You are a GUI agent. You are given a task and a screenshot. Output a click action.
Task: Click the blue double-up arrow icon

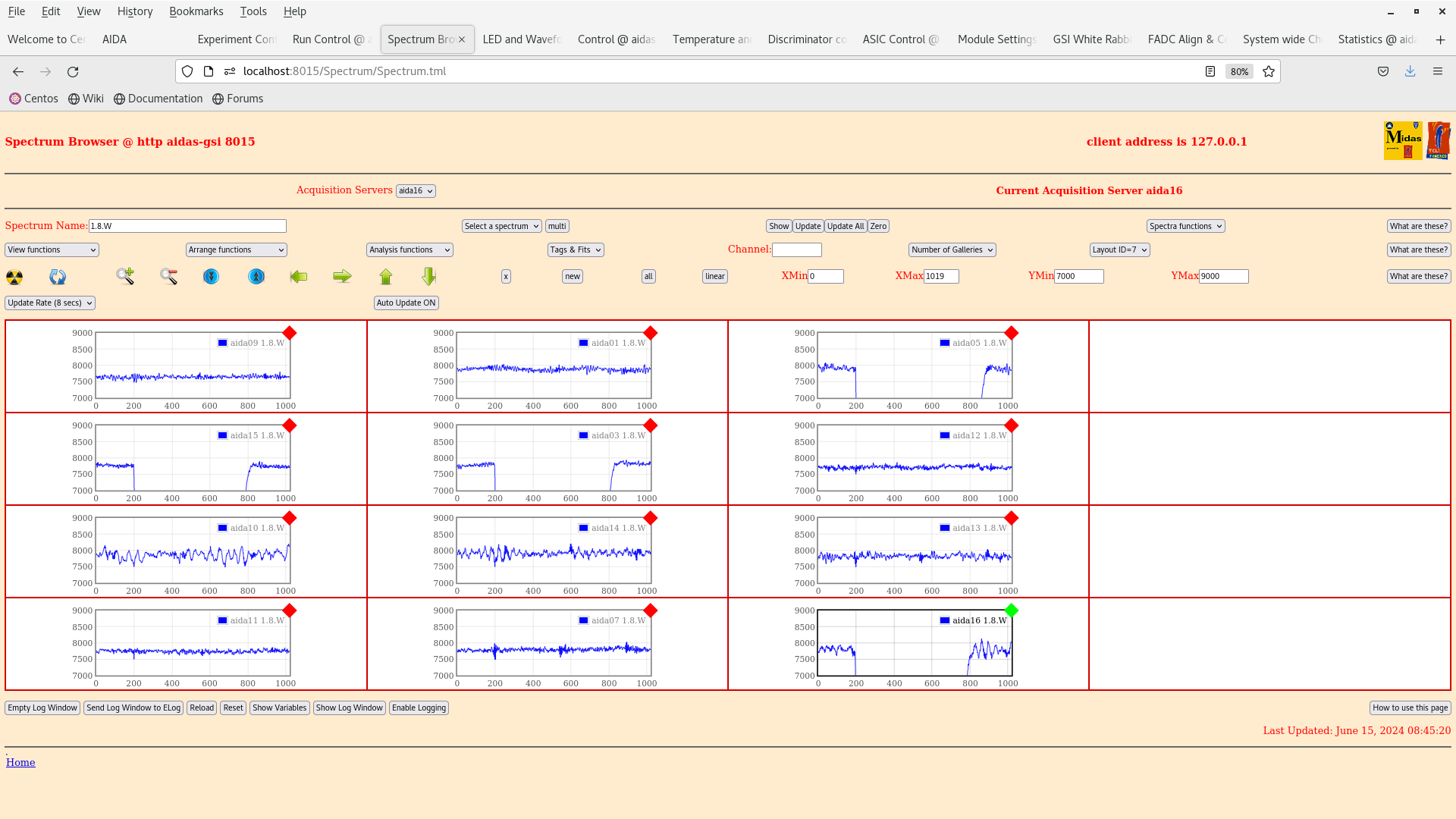click(x=256, y=277)
